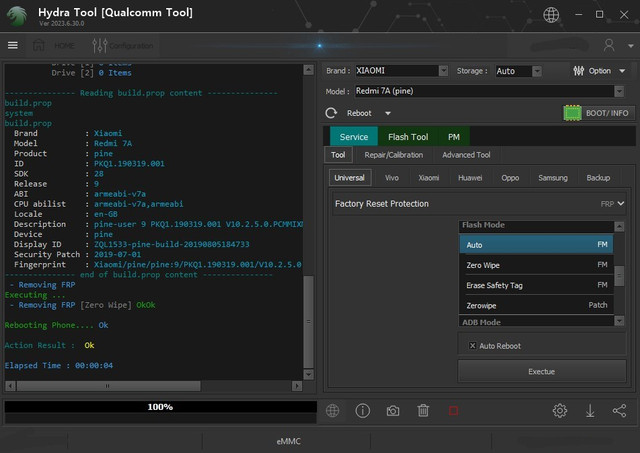640x453 pixels.
Task: Select the Huawei brand tab
Action: point(470,178)
